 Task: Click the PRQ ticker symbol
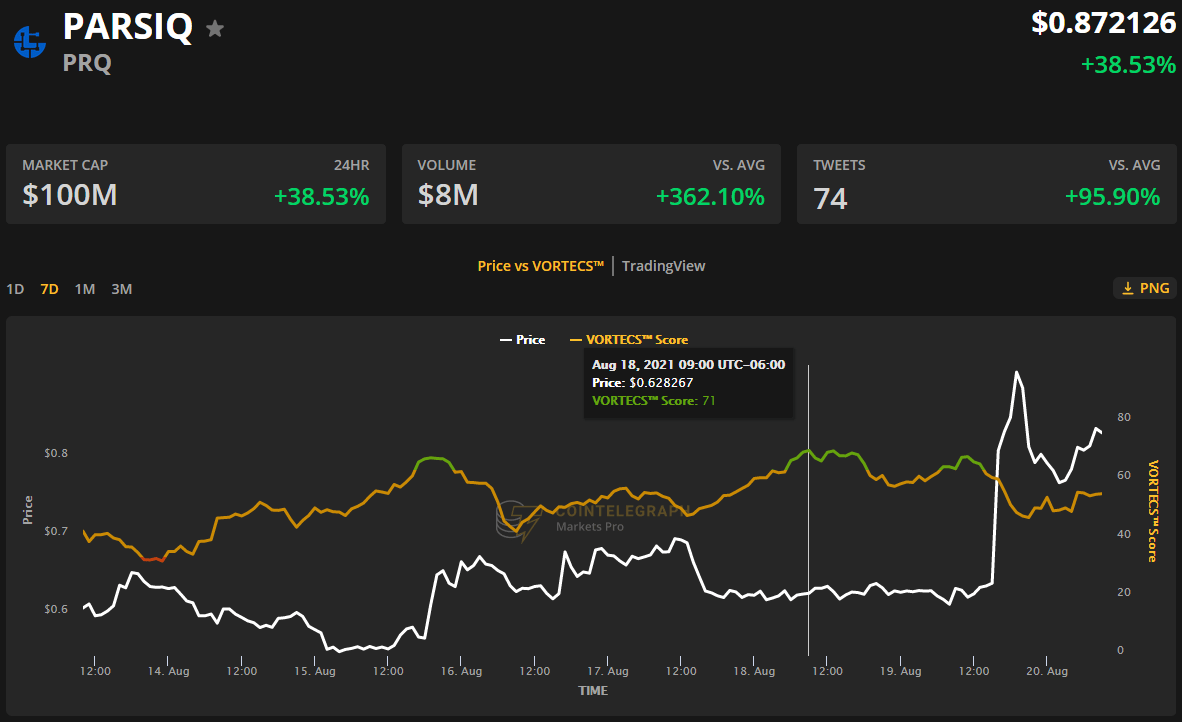coord(87,63)
